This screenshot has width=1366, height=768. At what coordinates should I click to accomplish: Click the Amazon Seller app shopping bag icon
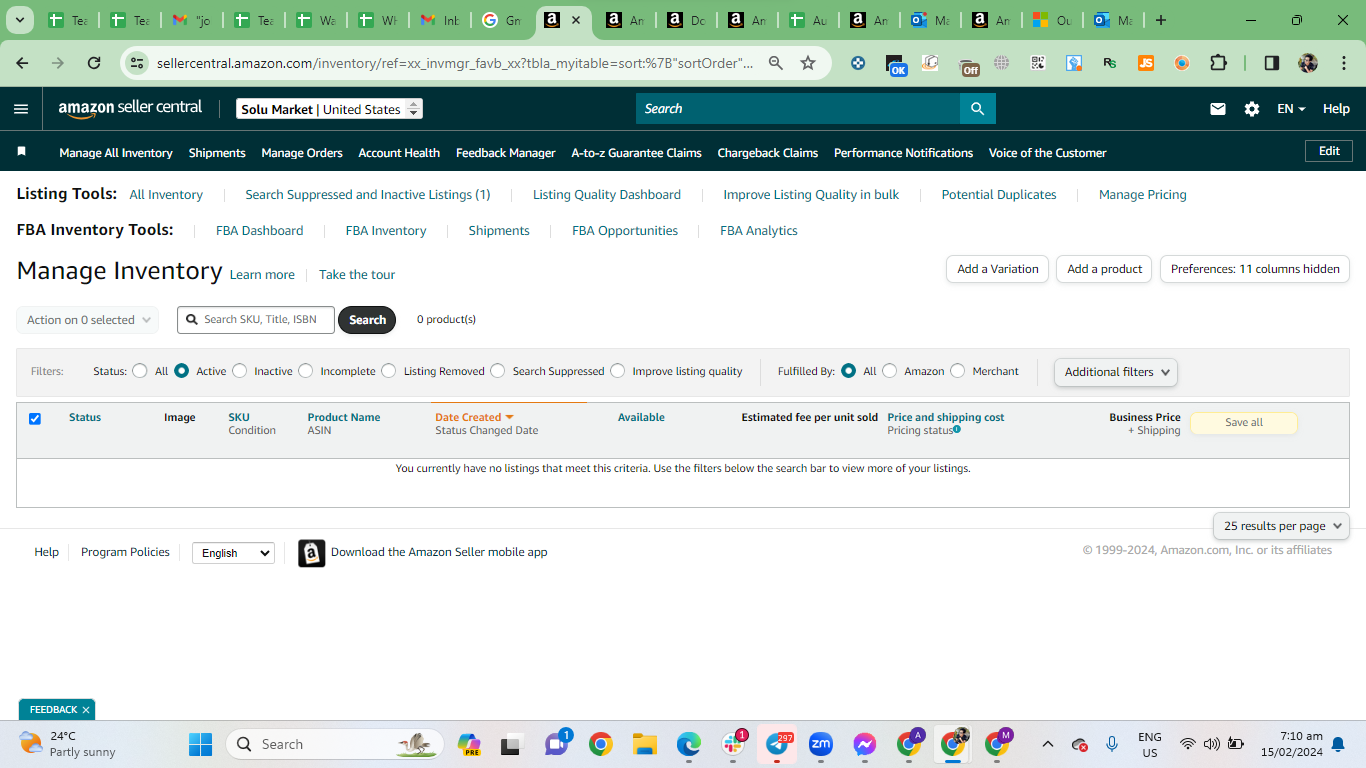[x=312, y=553]
